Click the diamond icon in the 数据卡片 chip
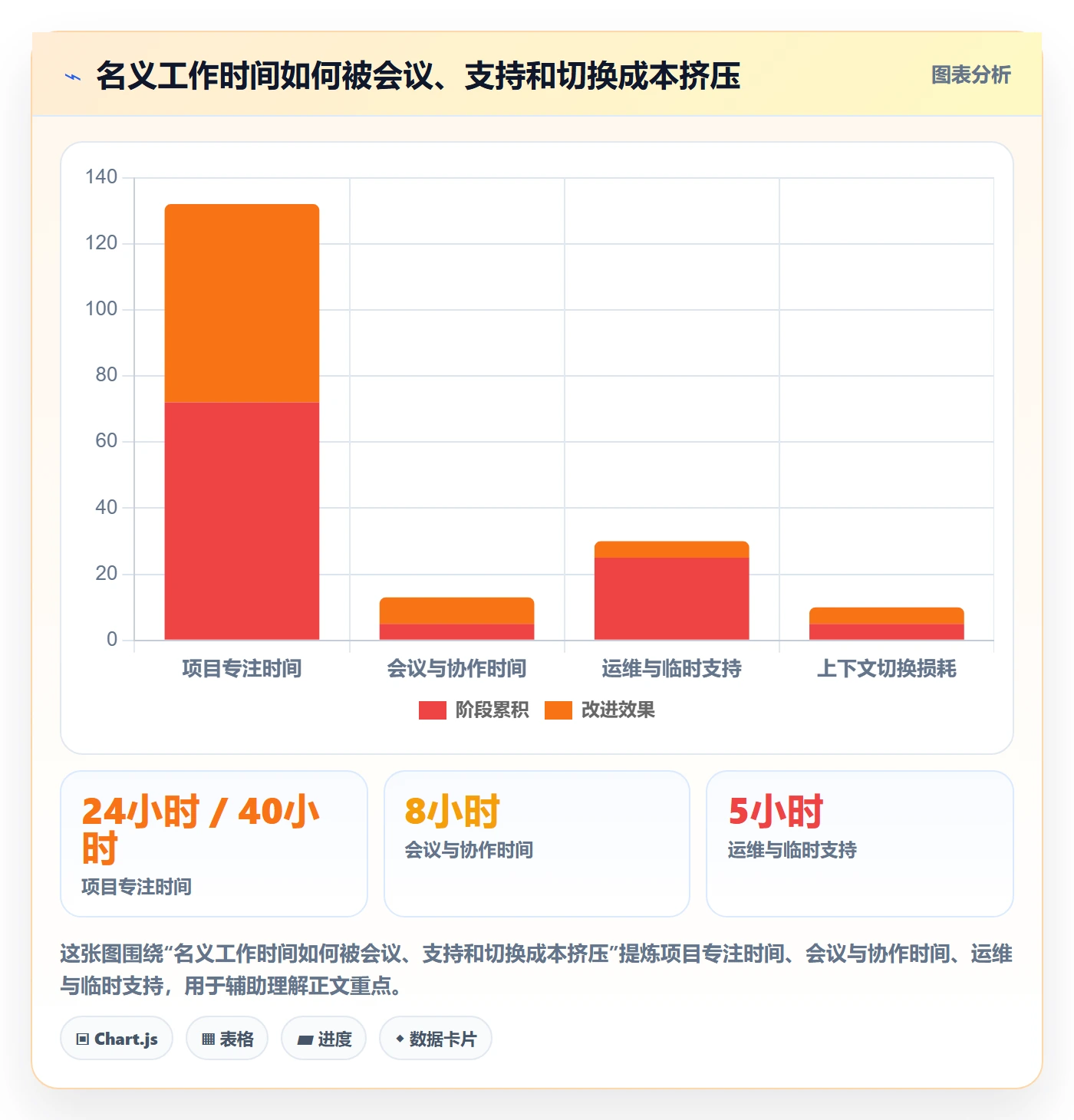This screenshot has height=1120, width=1074. click(x=400, y=1039)
